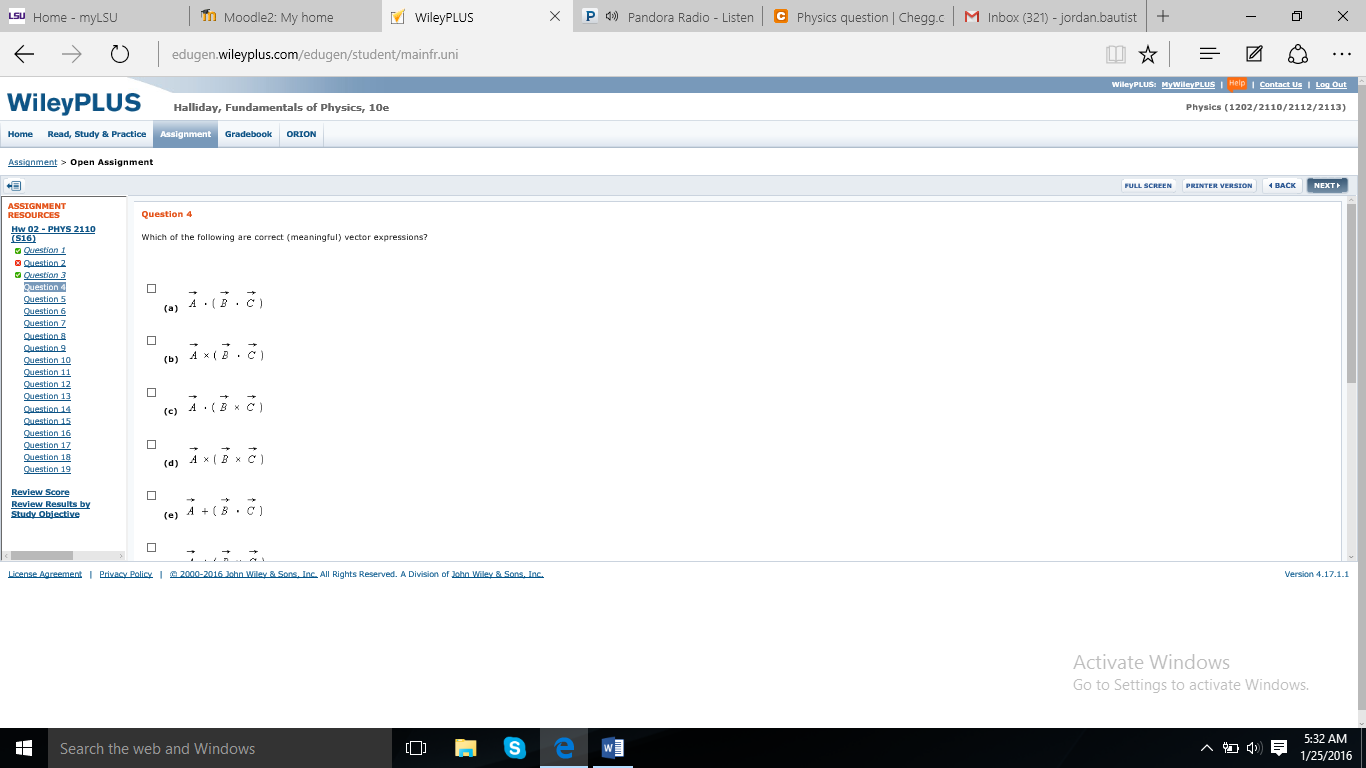
Task: Open Action Center notifications icon
Action: pos(1279,748)
